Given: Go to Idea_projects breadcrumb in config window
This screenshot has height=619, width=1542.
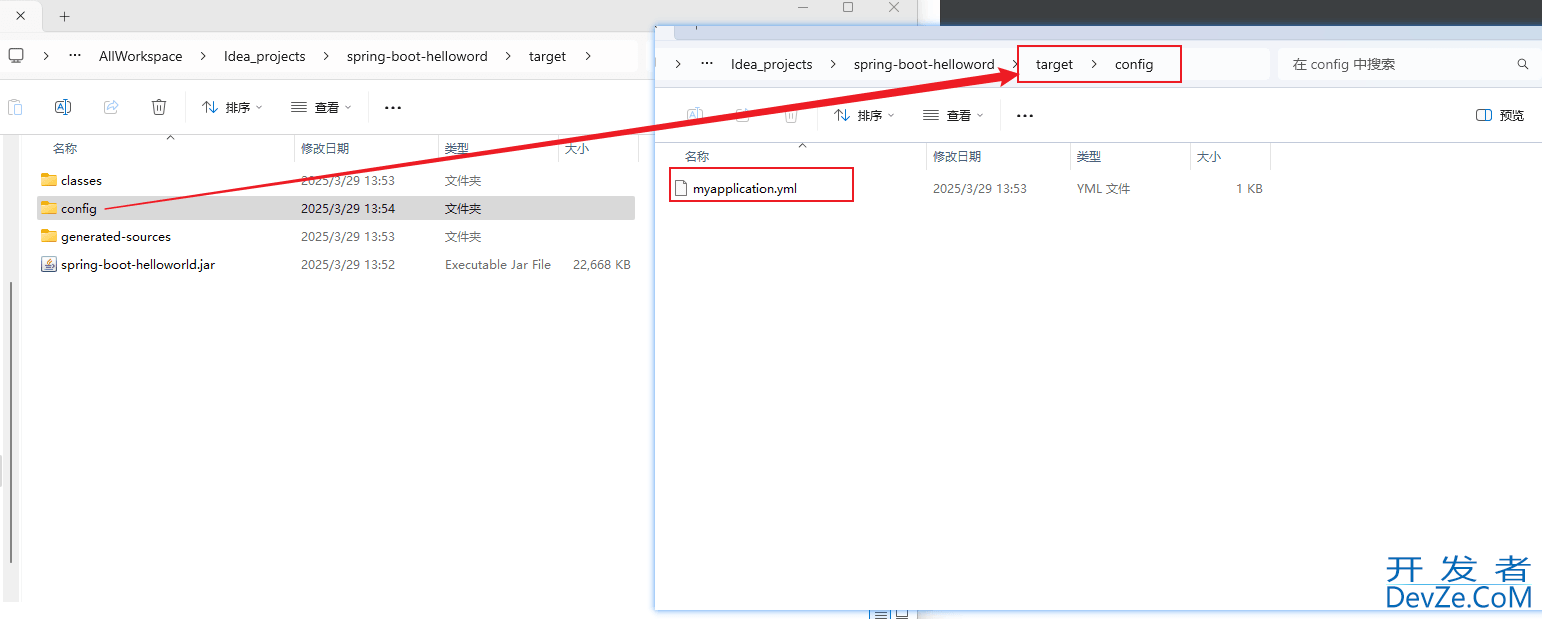Looking at the screenshot, I should [x=772, y=64].
